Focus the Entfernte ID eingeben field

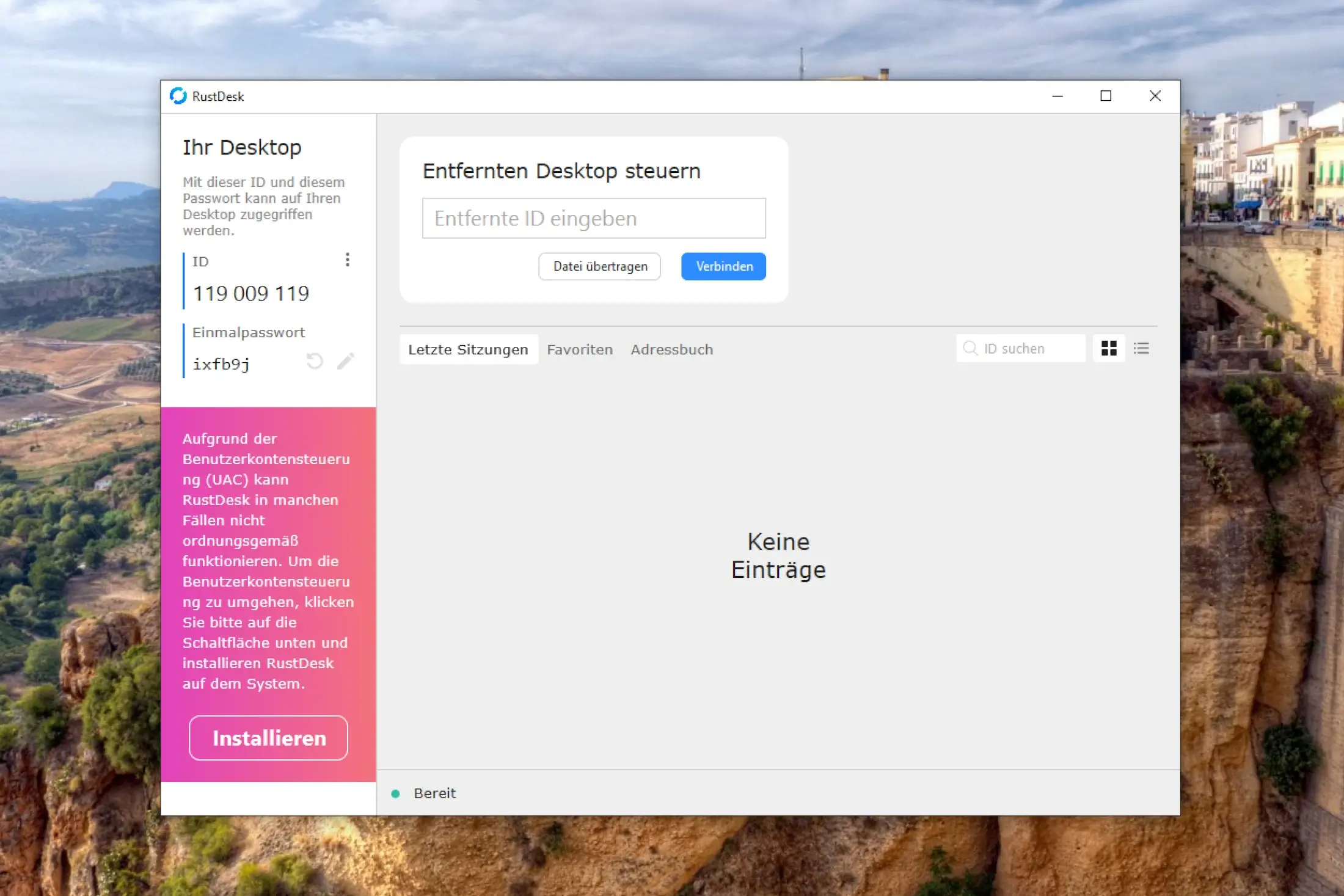[593, 218]
